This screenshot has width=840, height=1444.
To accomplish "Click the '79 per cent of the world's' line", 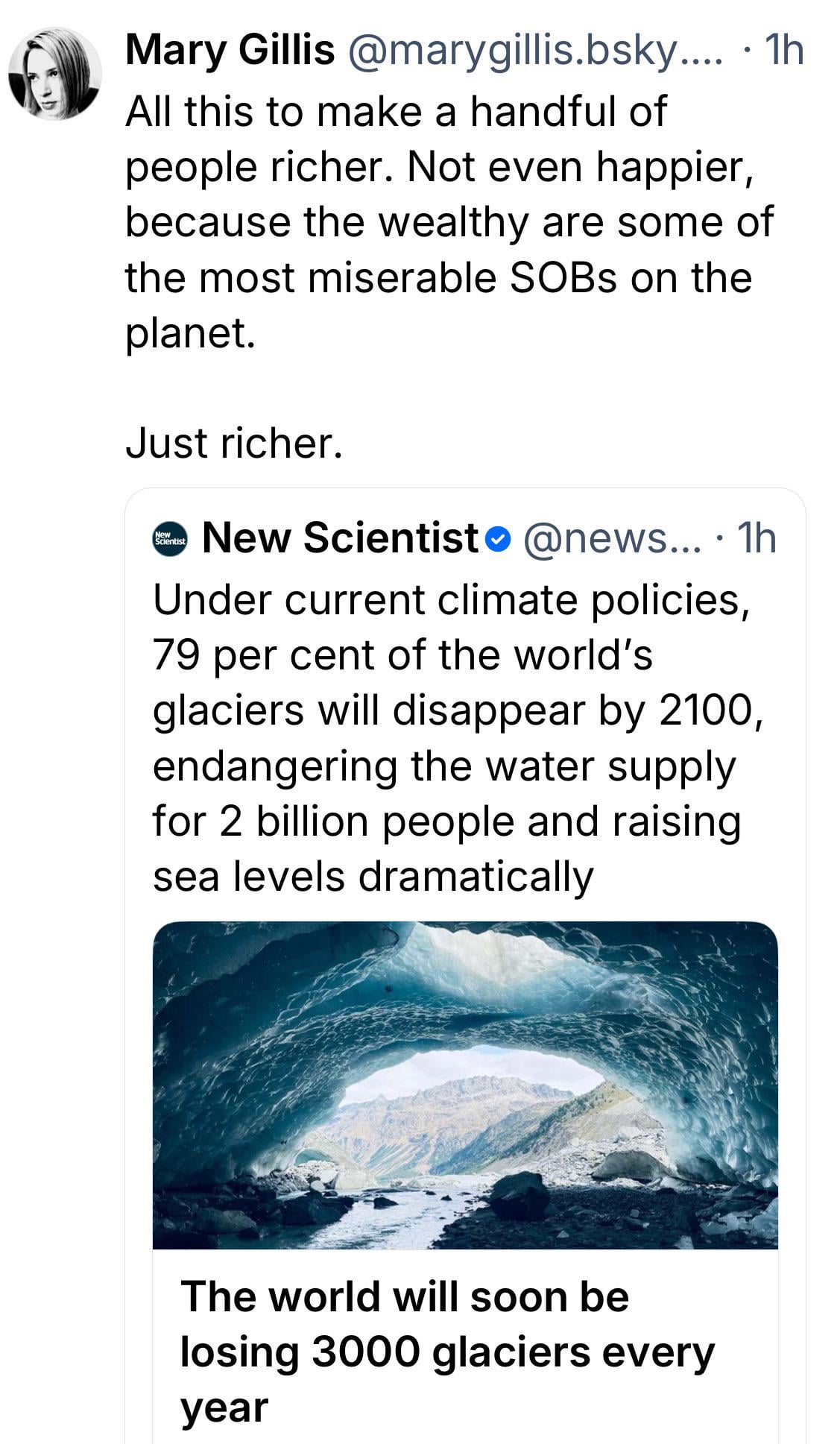I will (x=402, y=655).
